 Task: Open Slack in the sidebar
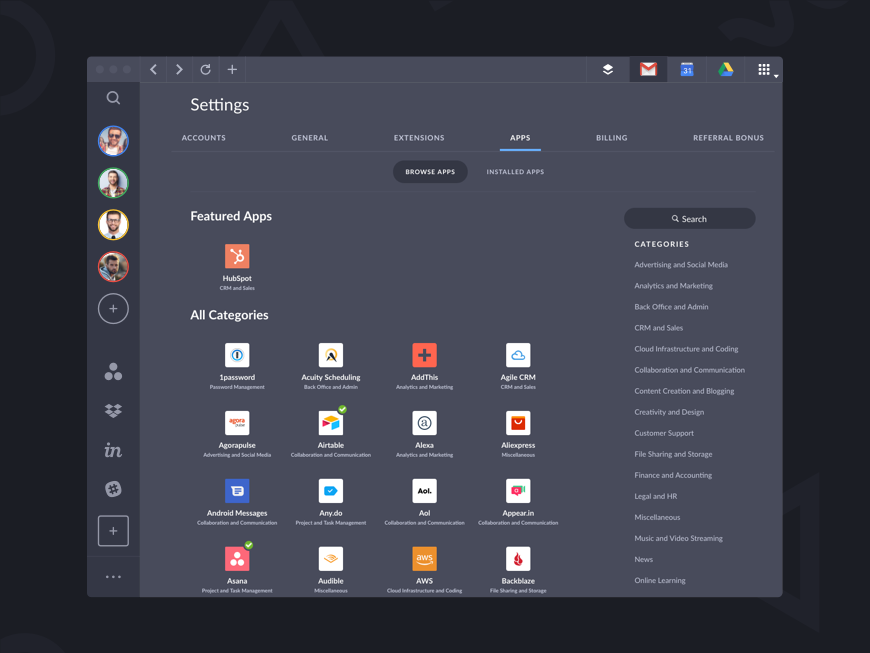113,489
